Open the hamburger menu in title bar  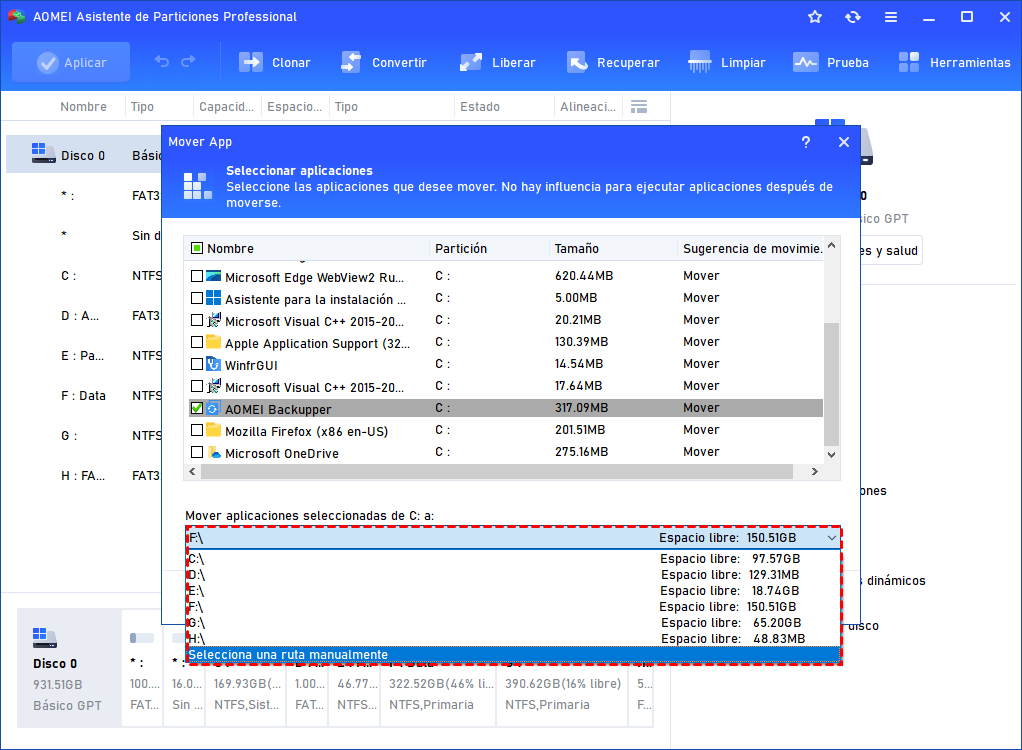pyautogui.click(x=891, y=17)
